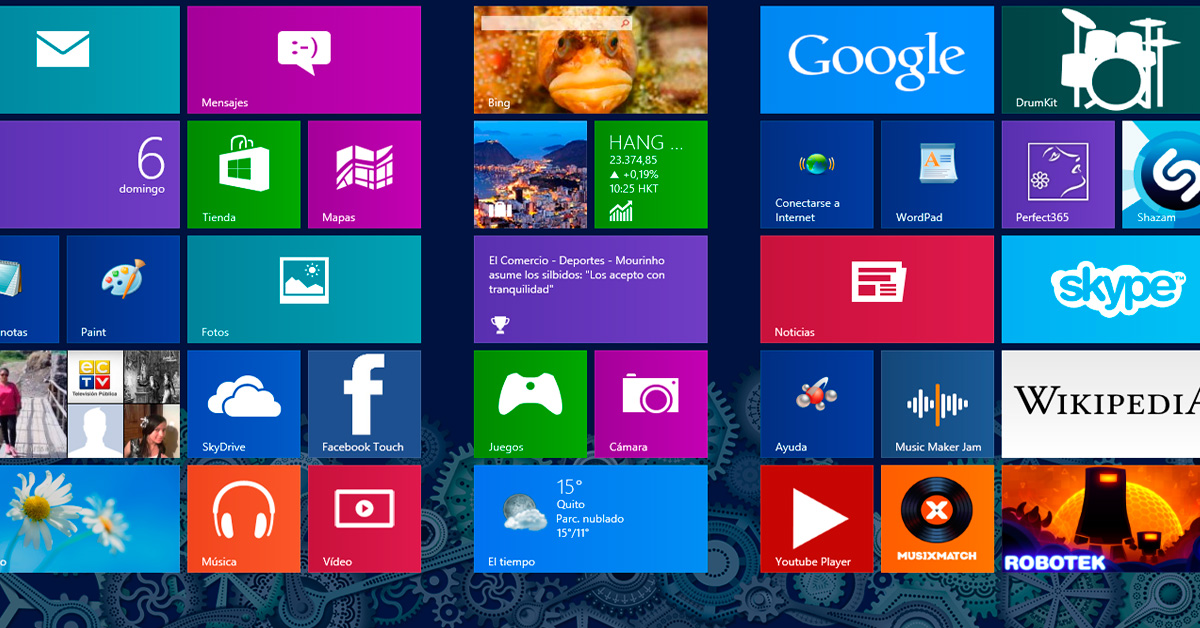This screenshot has height=628, width=1200.
Task: Open the Mapas tile
Action: click(364, 174)
